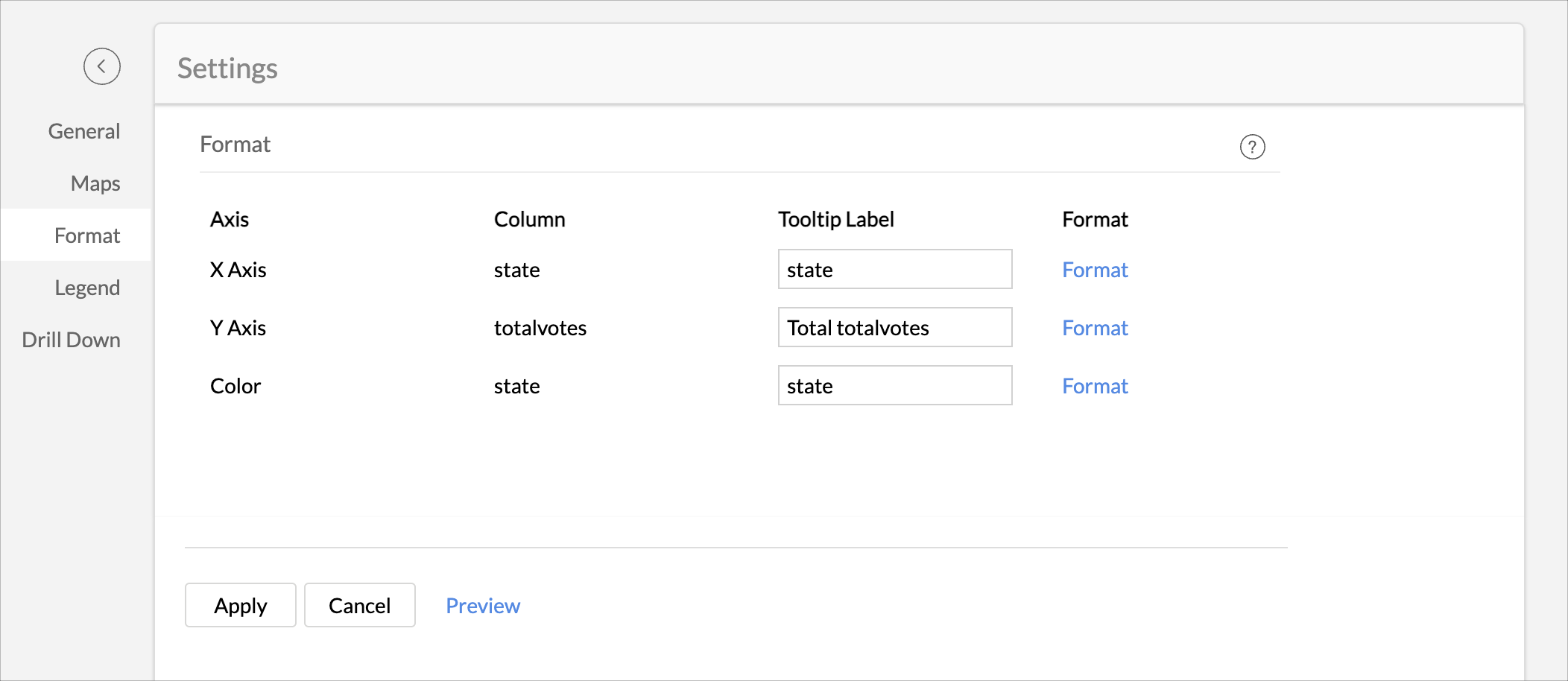Click the back arrow icon
Viewport: 1568px width, 681px height.
tap(102, 66)
